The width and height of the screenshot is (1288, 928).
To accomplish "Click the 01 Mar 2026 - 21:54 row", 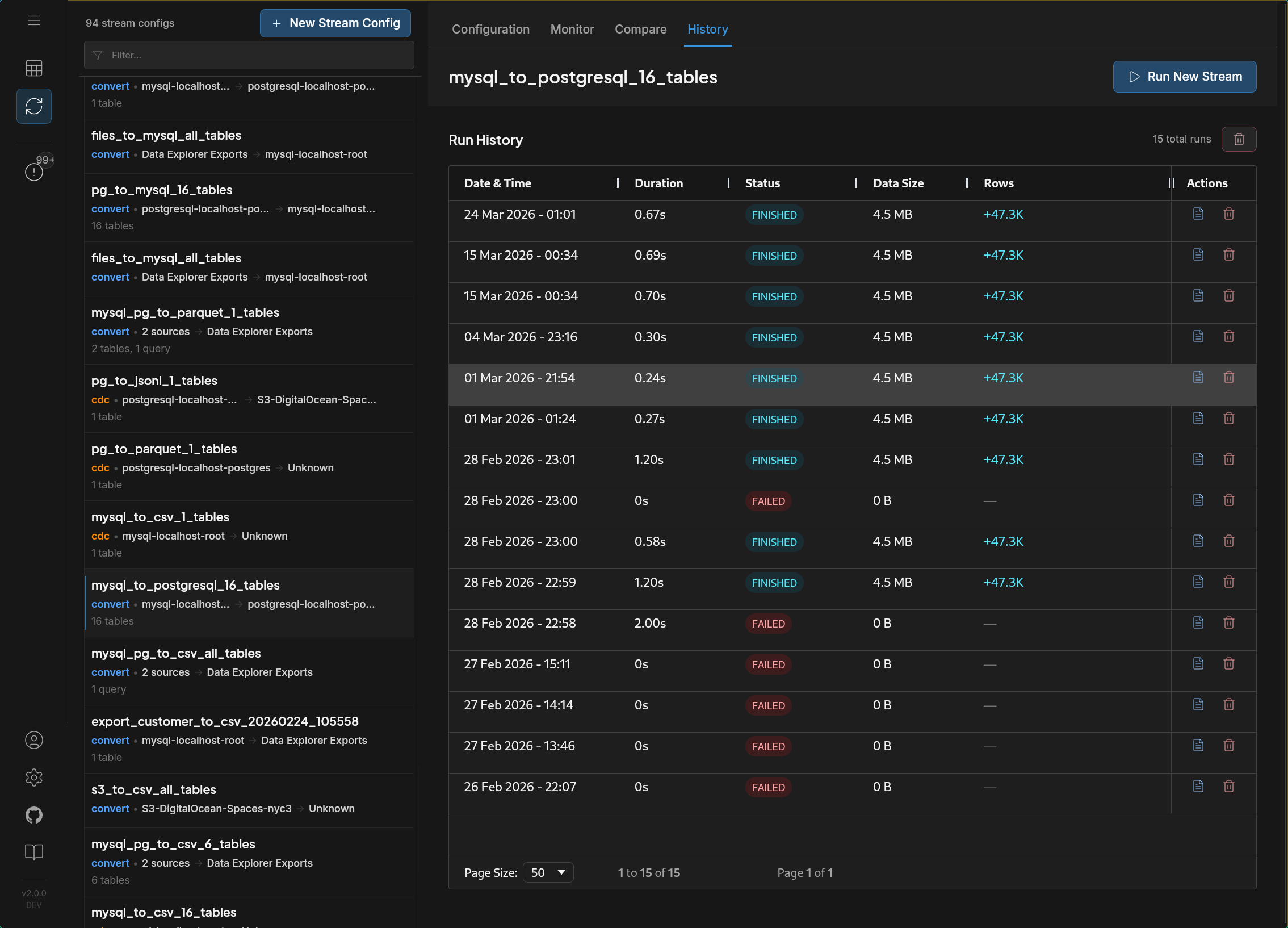I will [852, 384].
